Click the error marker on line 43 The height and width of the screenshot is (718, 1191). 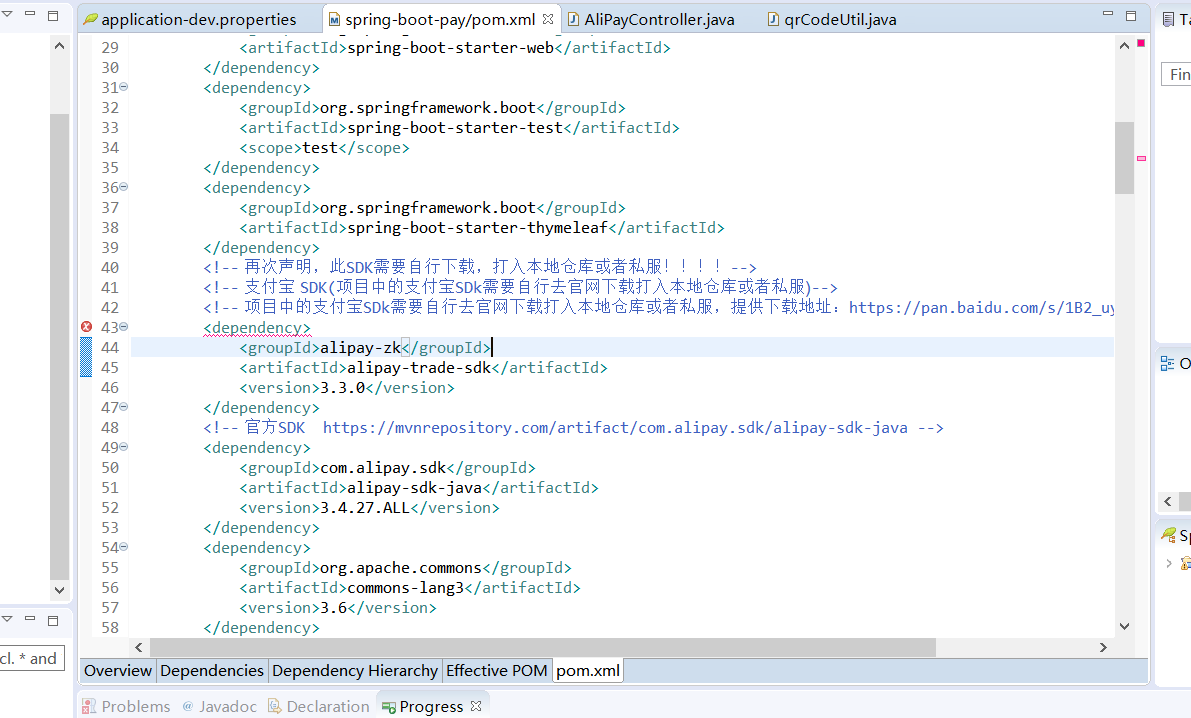point(87,327)
